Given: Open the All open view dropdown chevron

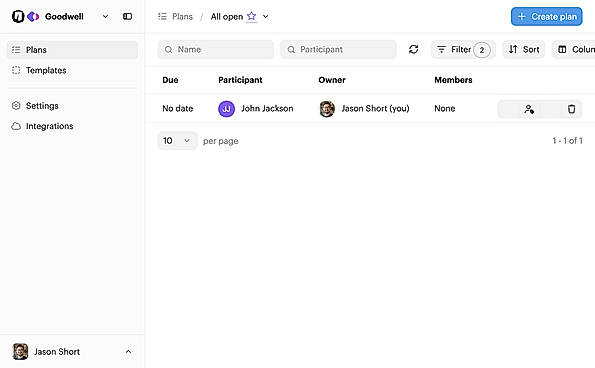Looking at the screenshot, I should pos(266,16).
